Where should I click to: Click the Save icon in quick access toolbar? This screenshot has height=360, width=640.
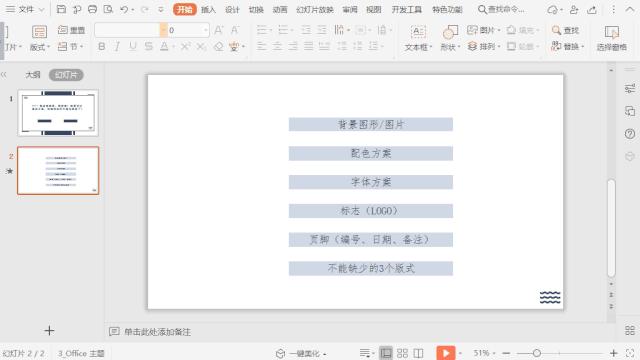click(61, 9)
